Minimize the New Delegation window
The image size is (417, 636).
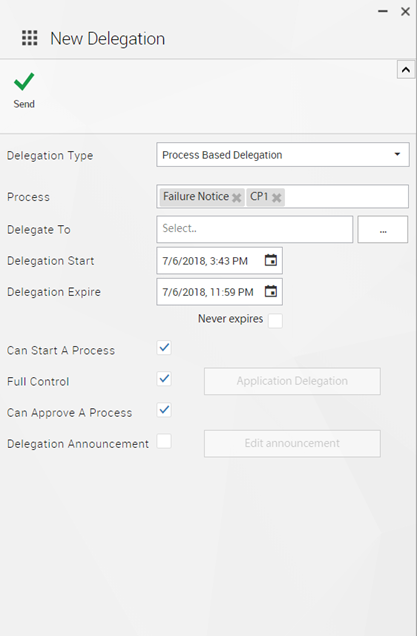(383, 12)
